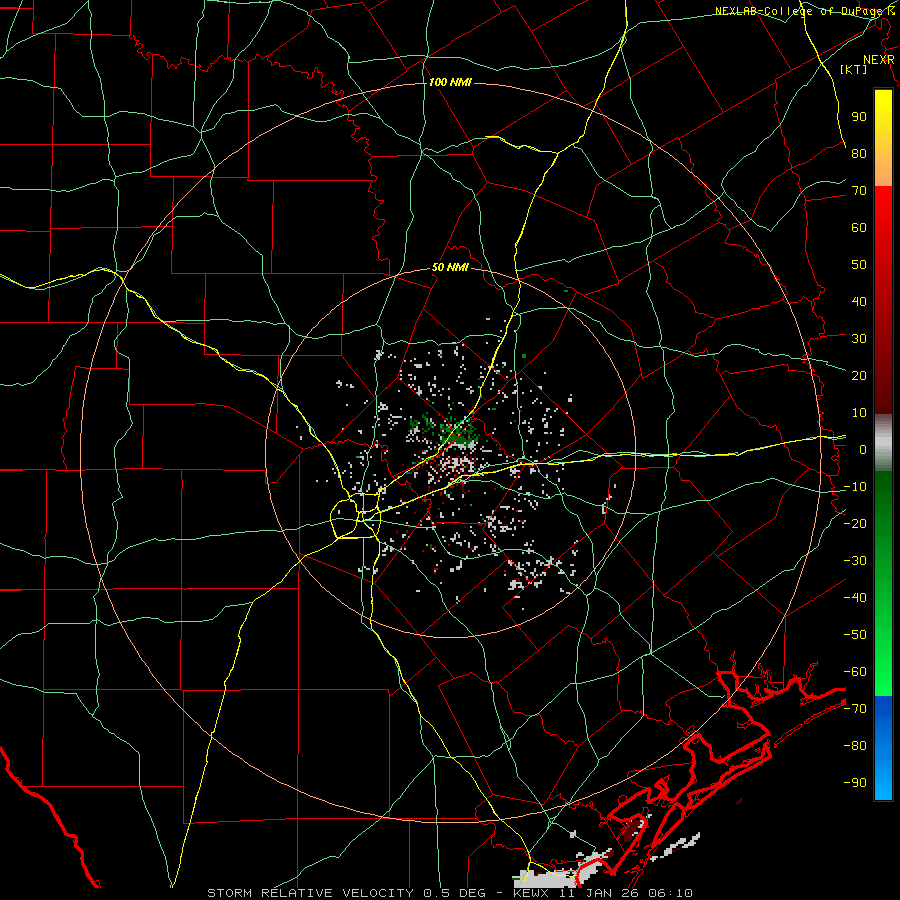Click the -40 knots scale value

point(855,598)
